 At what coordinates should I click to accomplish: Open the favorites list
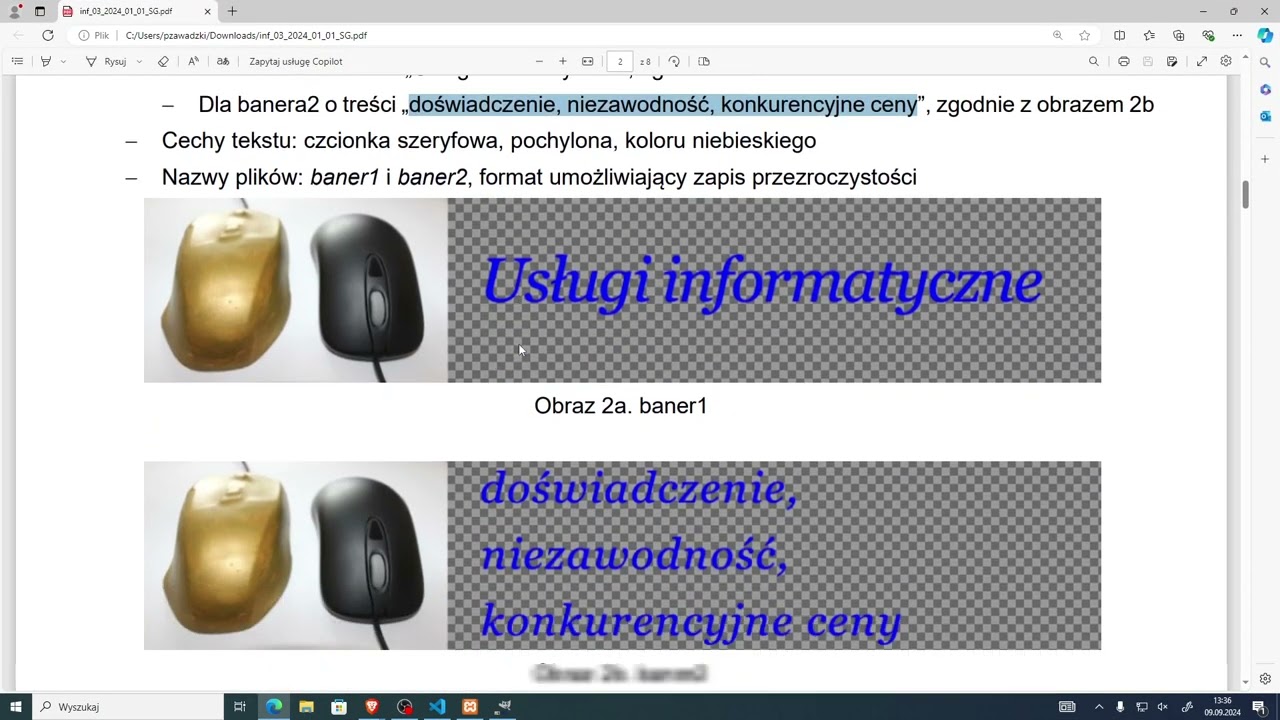(x=1149, y=35)
